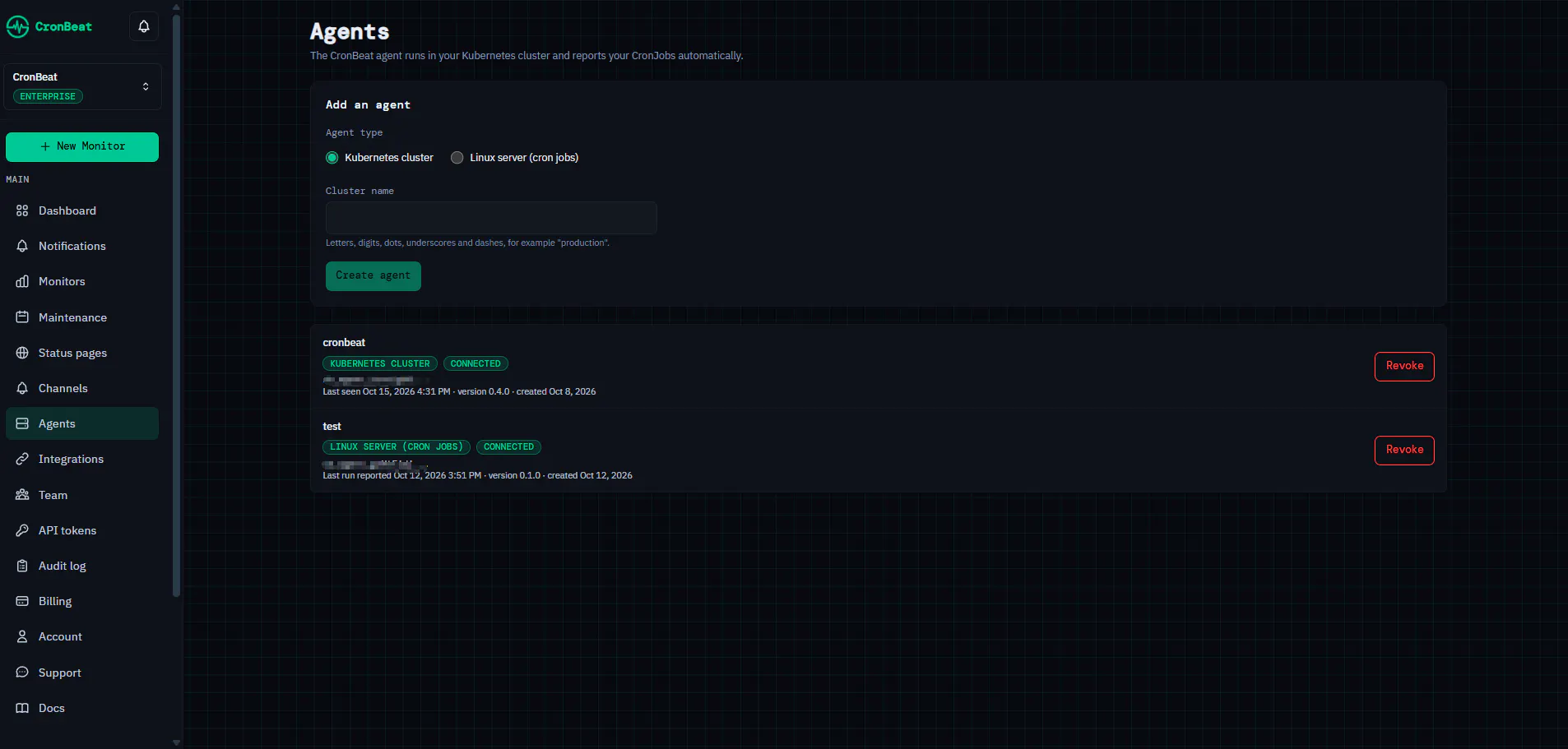Click CONNECTED badge on test agent
The image size is (1568, 749).
(x=508, y=447)
